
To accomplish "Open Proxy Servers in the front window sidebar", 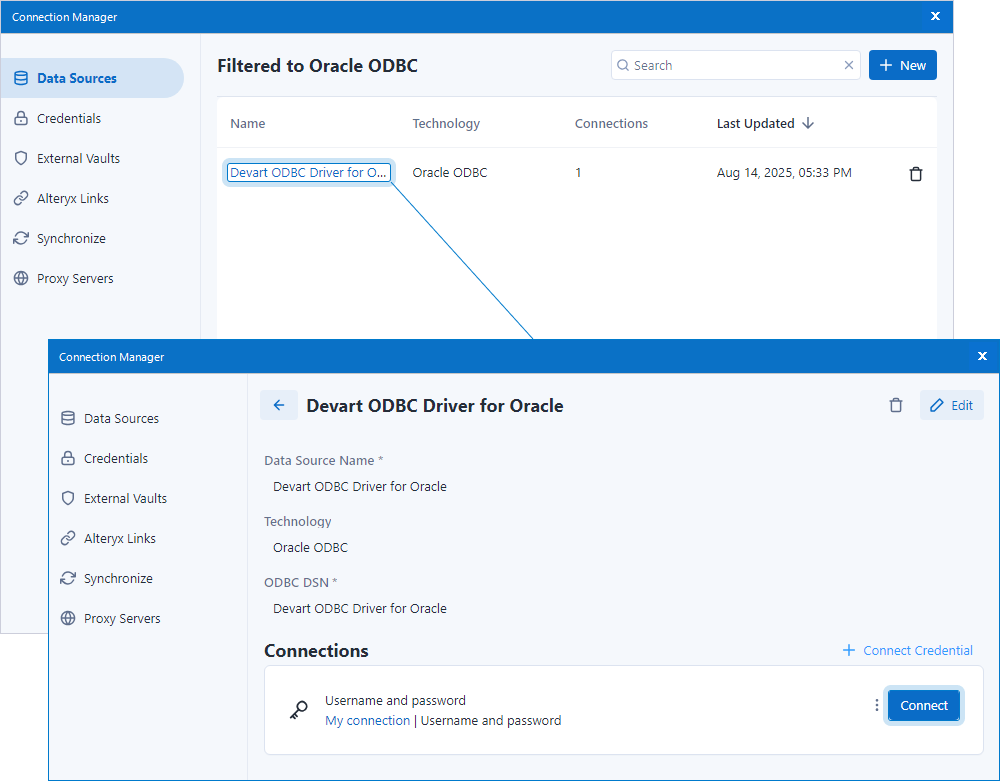I will pos(122,619).
